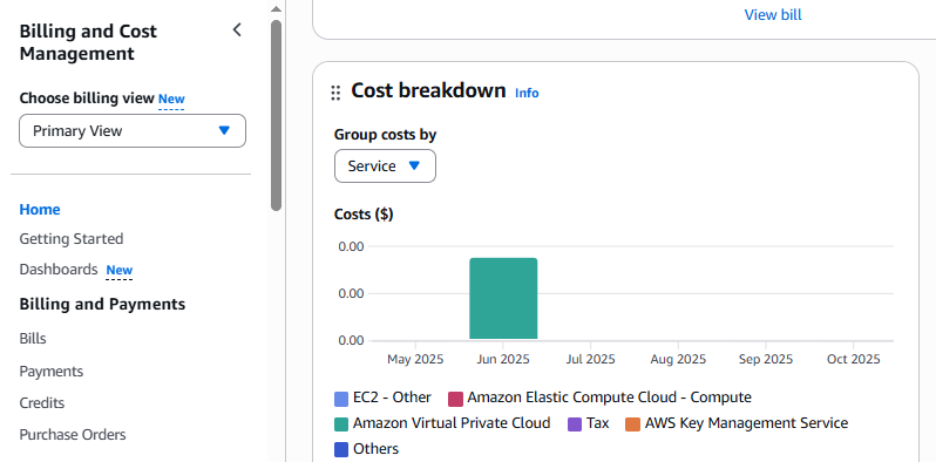Click the Info link next to Cost breakdown
936x462 pixels.
click(527, 93)
